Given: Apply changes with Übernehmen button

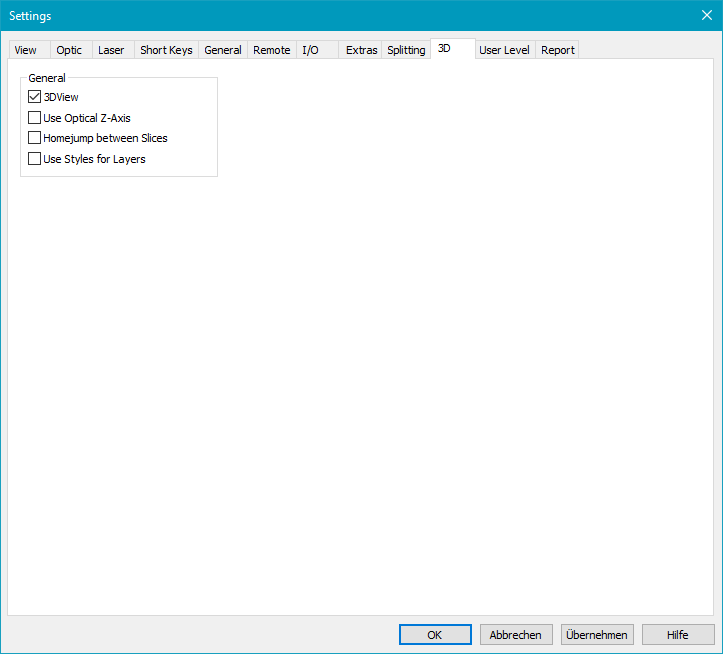Looking at the screenshot, I should pyautogui.click(x=597, y=635).
